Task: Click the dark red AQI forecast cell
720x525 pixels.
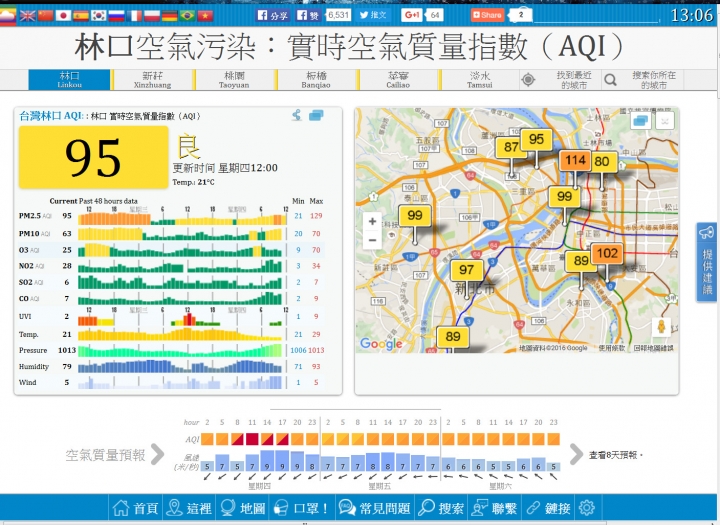Action: pos(252,439)
